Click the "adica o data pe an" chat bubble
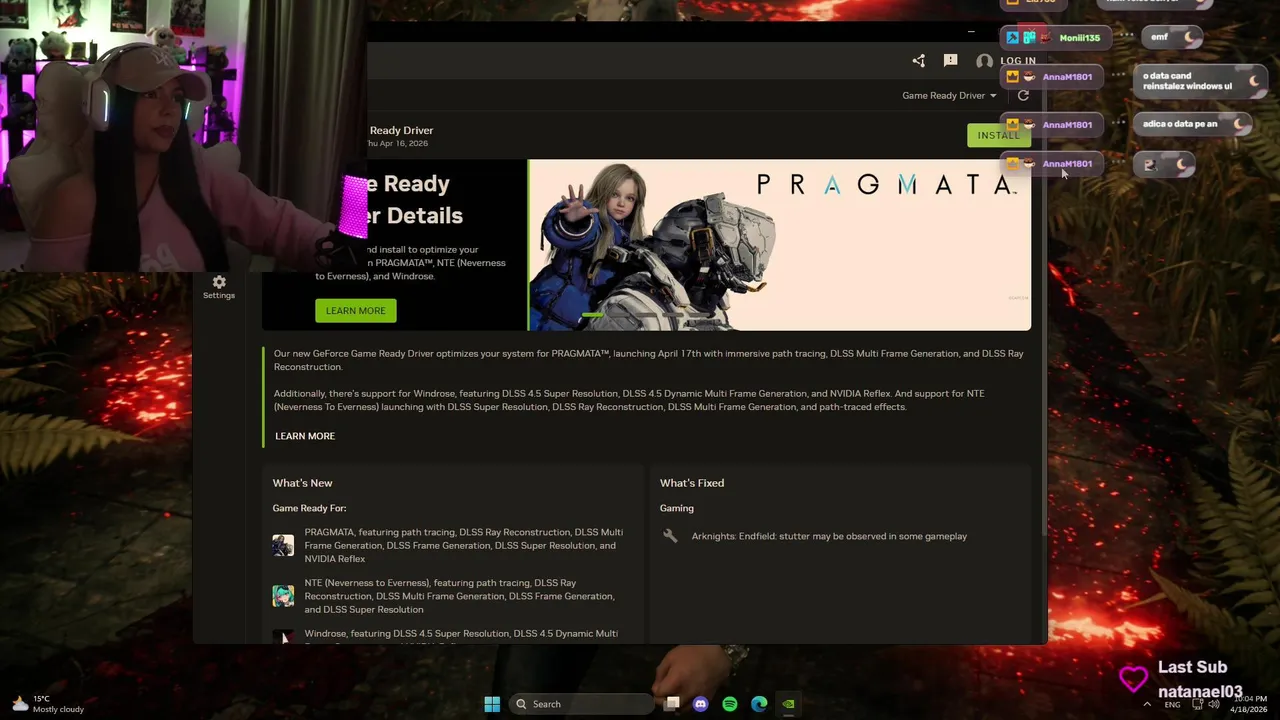 (x=1194, y=124)
